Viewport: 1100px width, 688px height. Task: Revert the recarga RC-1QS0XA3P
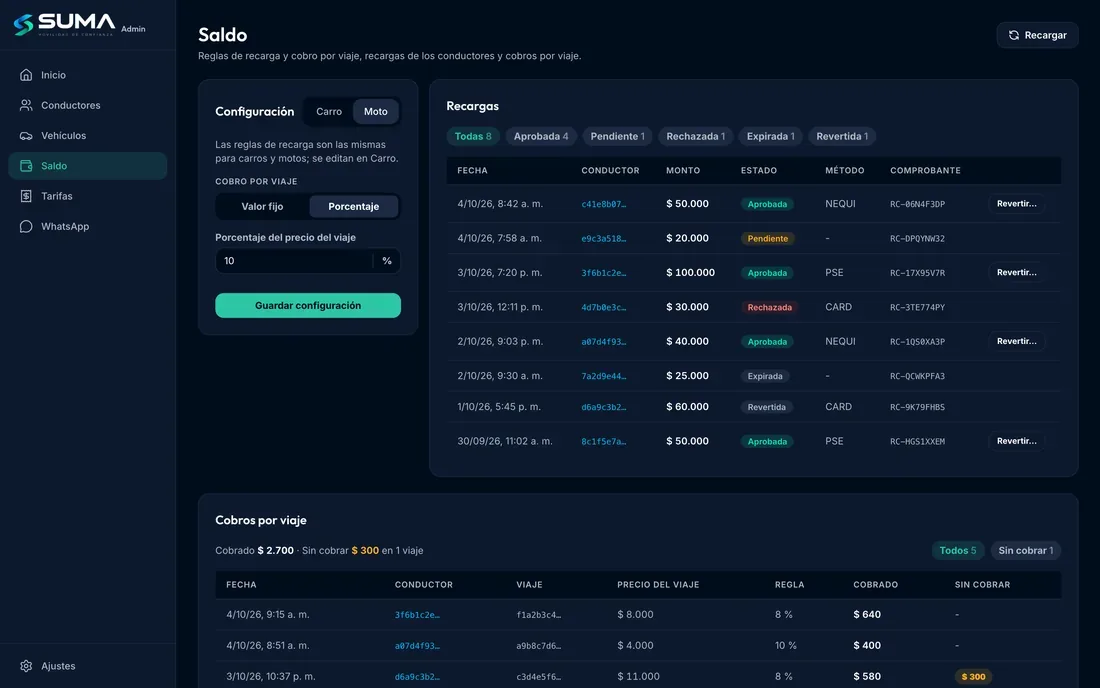point(1017,342)
